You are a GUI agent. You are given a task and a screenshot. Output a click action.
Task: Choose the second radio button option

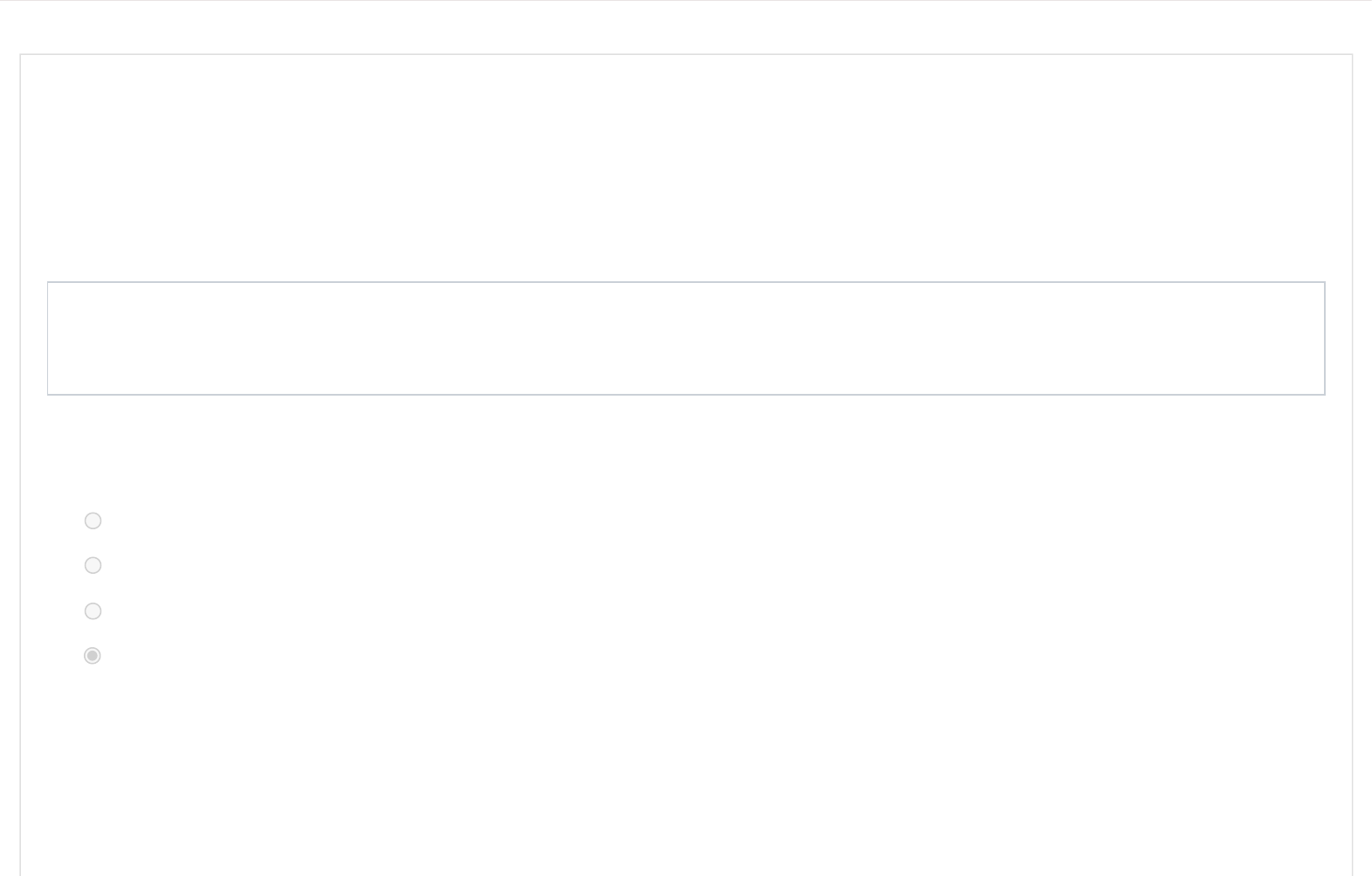[93, 565]
